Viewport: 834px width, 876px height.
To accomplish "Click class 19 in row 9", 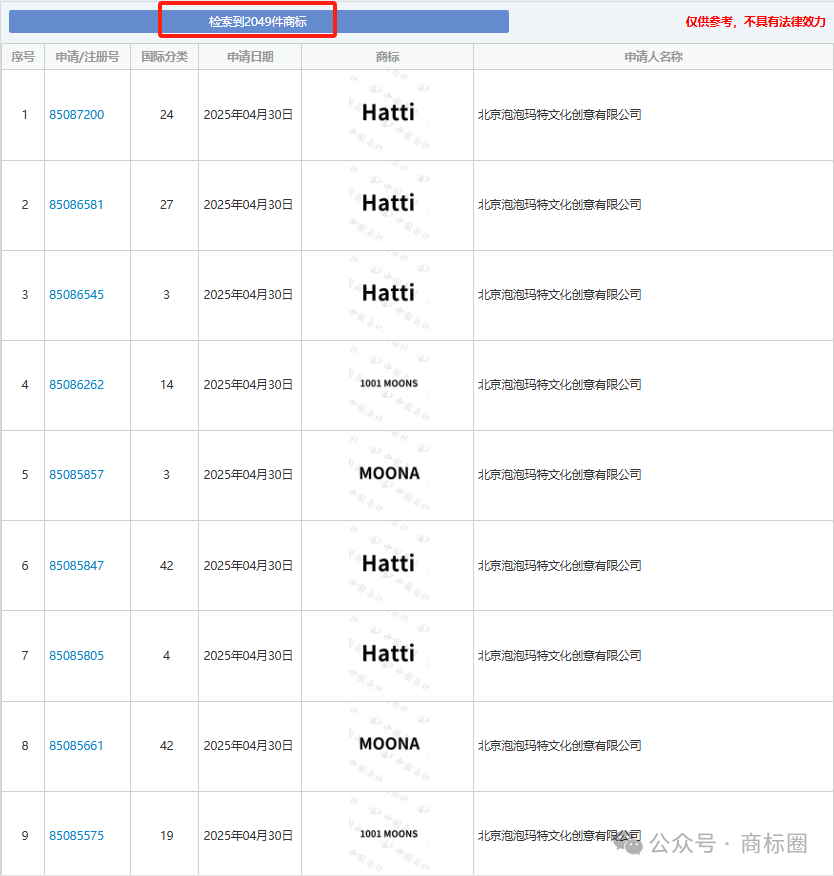I will point(166,835).
